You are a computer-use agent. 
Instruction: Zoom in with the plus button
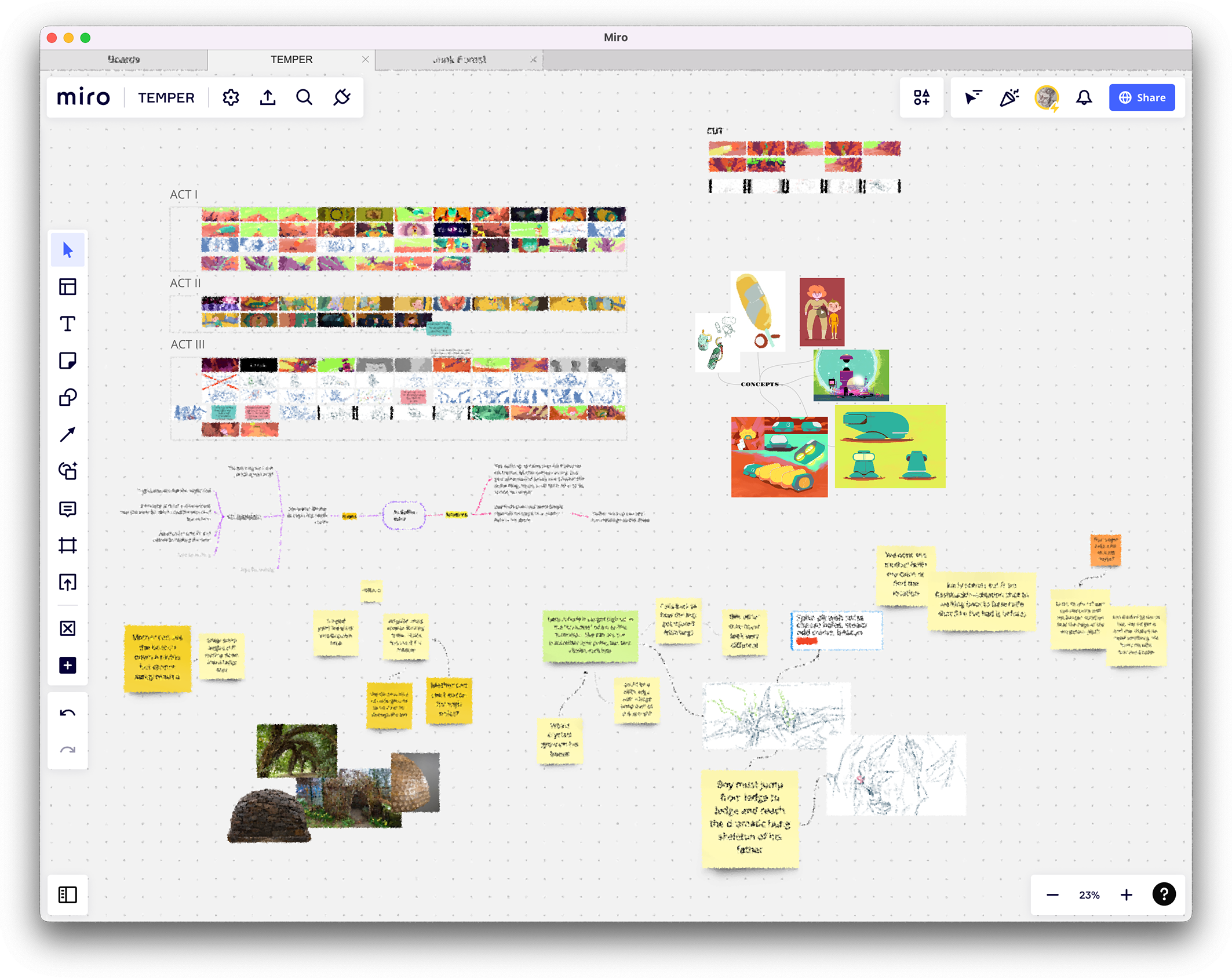(1126, 895)
